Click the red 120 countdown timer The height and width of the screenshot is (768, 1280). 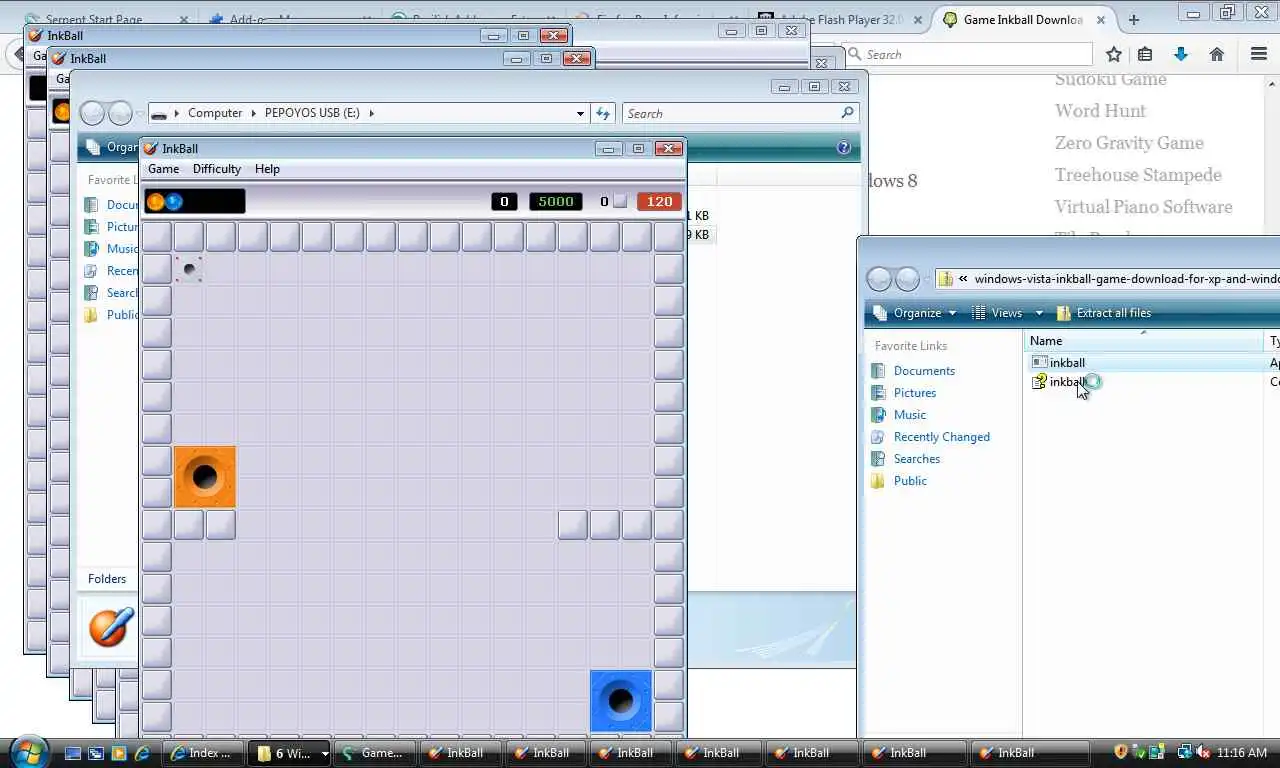tap(659, 201)
